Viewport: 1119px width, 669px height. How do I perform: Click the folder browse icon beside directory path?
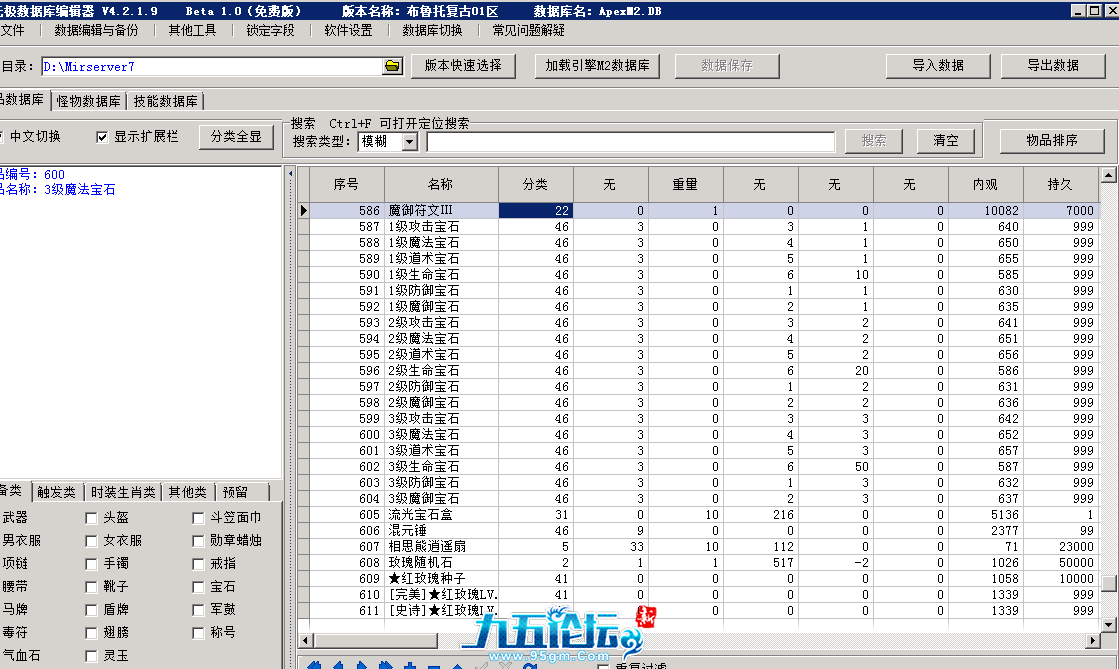(392, 66)
